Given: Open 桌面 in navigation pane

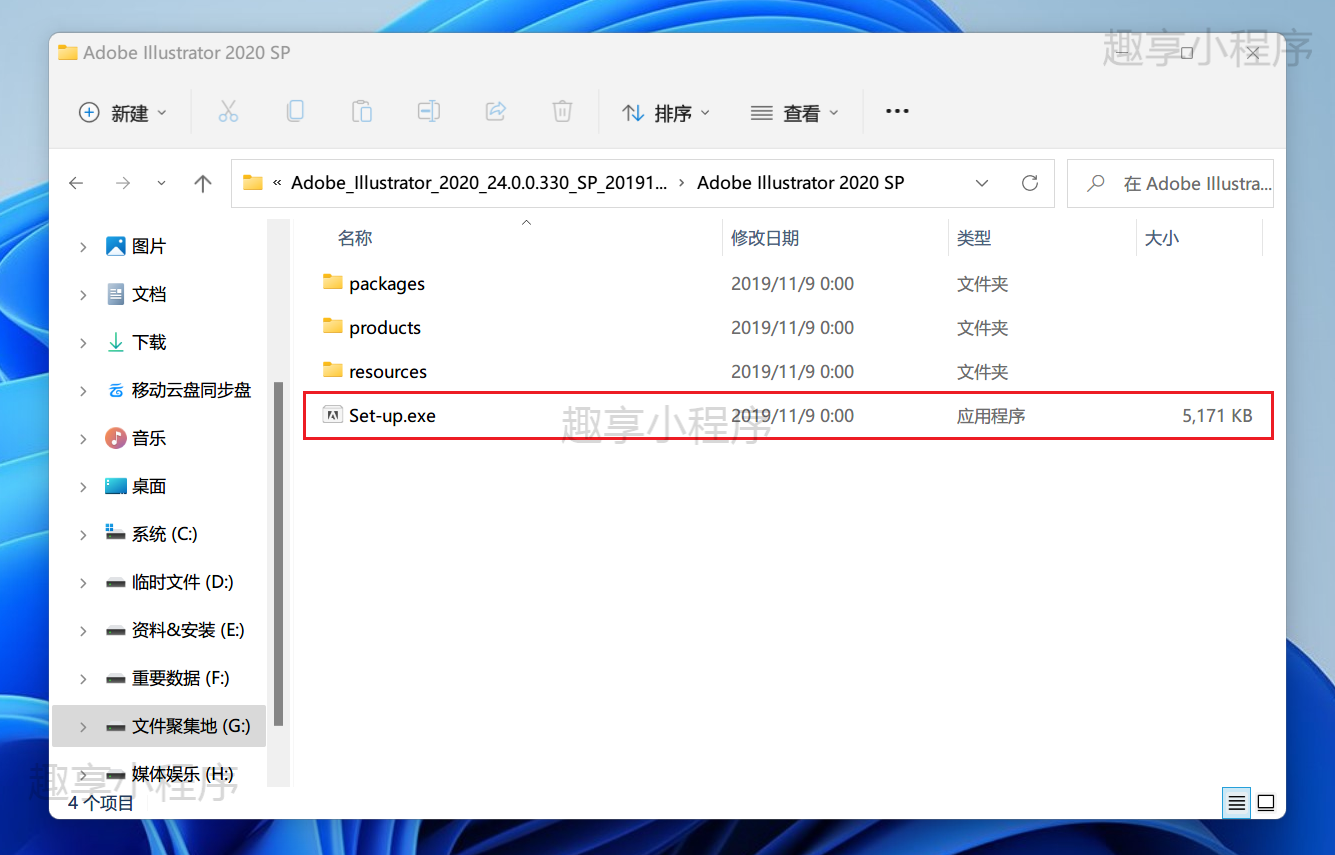Looking at the screenshot, I should (149, 486).
